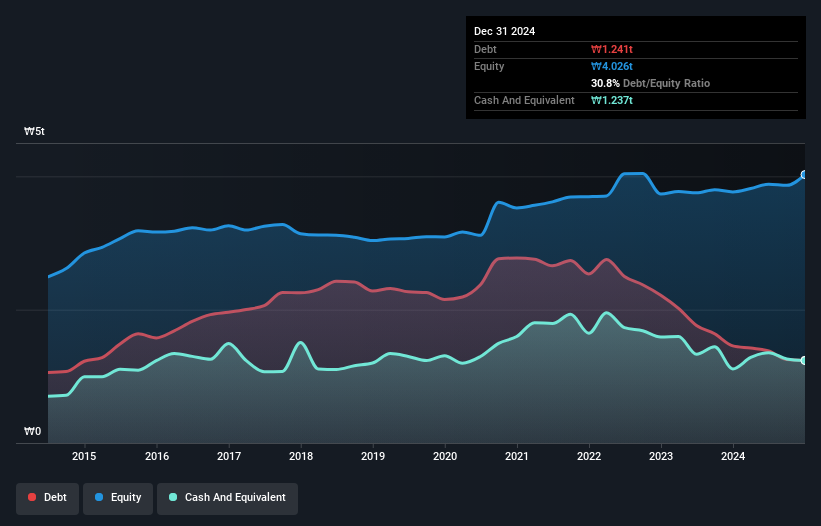Toggle the Equity series legend button
This screenshot has width=821, height=526.
click(118, 498)
